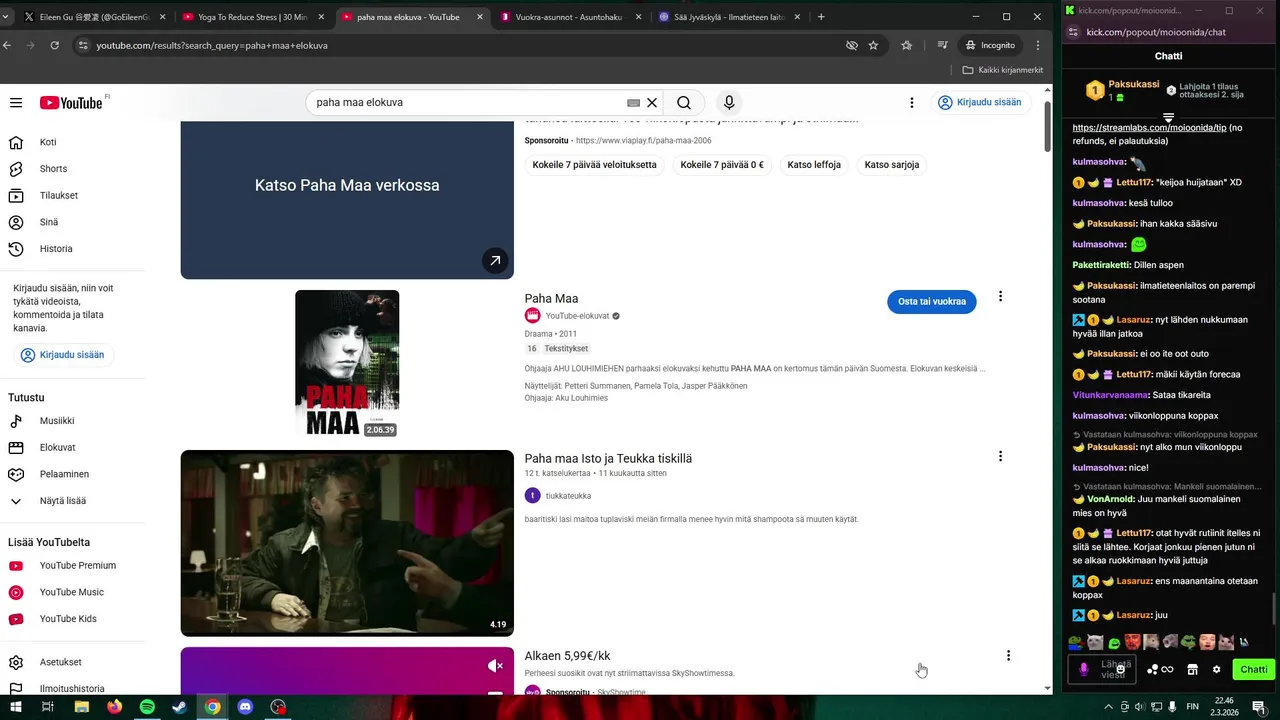
Task: Open Chrome media controls icon
Action: [x=943, y=45]
